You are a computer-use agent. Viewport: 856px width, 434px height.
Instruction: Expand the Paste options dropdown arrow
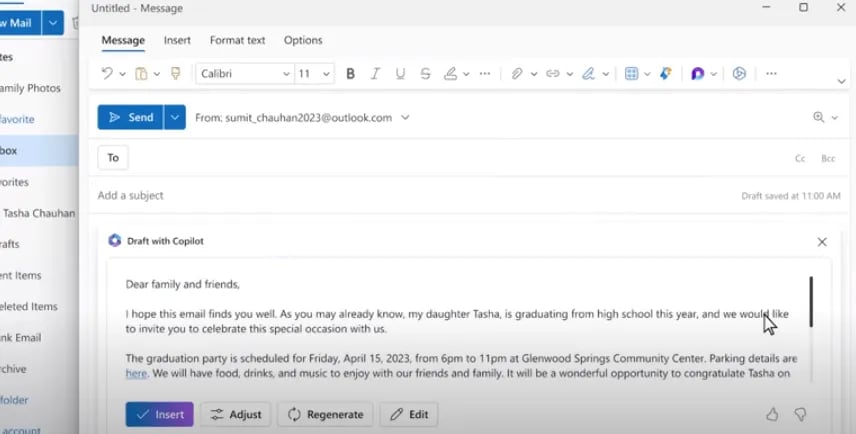(x=157, y=74)
